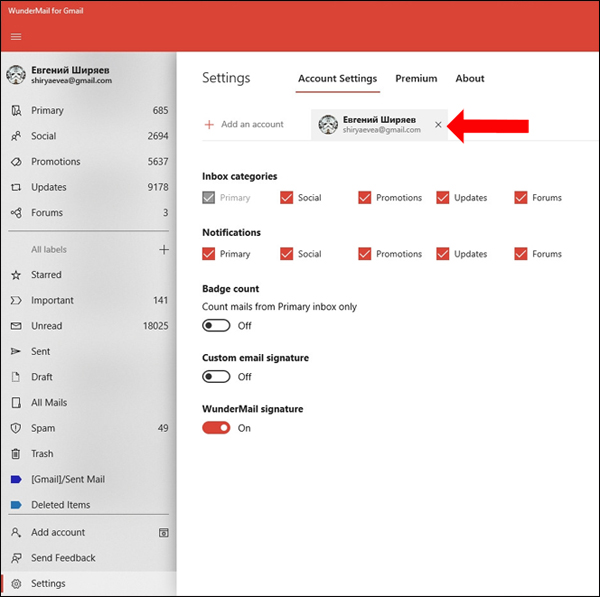Open the Premium tab
This screenshot has width=600, height=597.
(x=416, y=78)
